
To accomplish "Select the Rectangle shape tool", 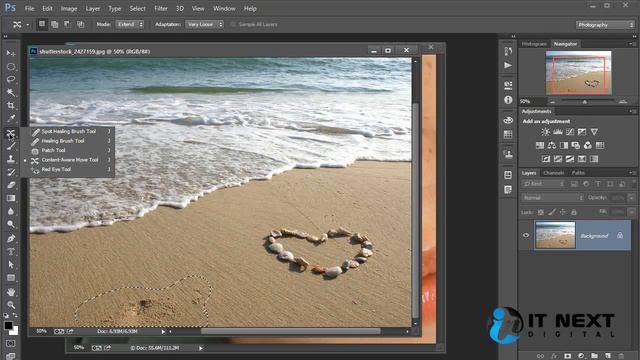I will [x=11, y=278].
